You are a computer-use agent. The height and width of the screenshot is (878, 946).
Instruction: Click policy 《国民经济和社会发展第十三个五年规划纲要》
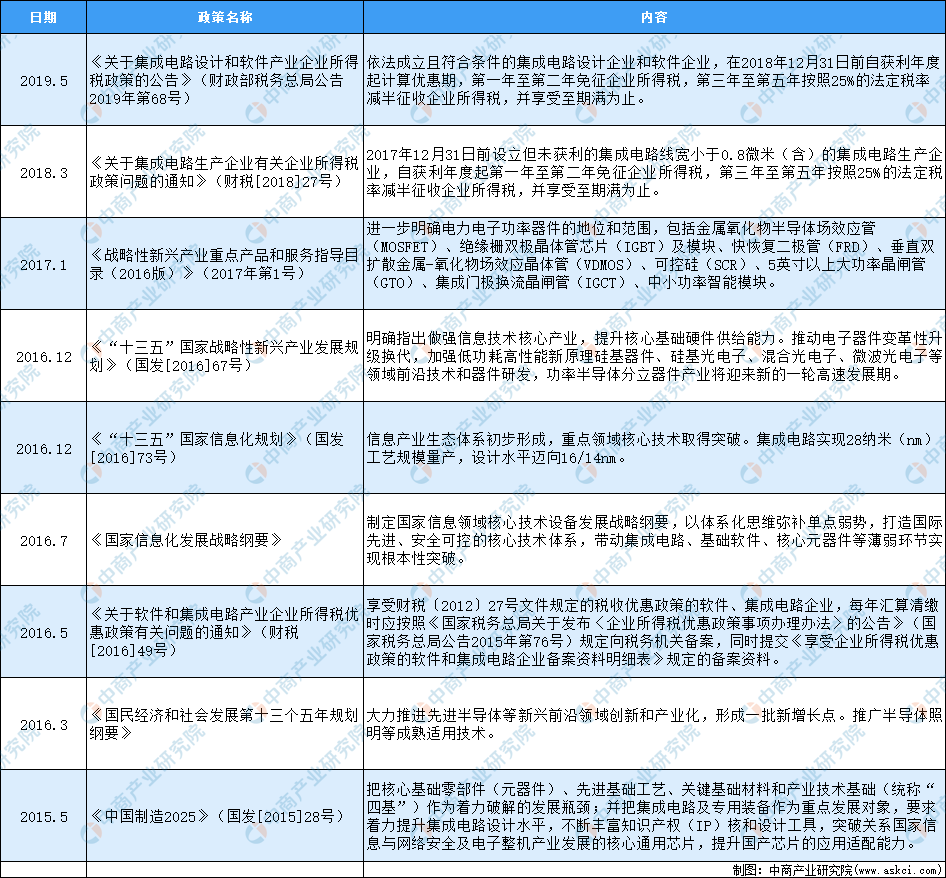click(224, 724)
